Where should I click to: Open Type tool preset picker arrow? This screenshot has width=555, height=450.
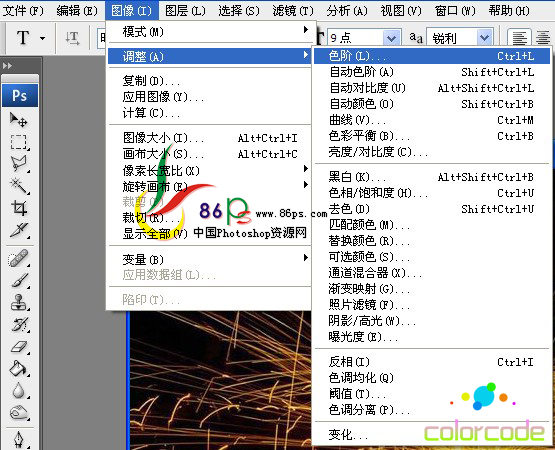point(42,38)
